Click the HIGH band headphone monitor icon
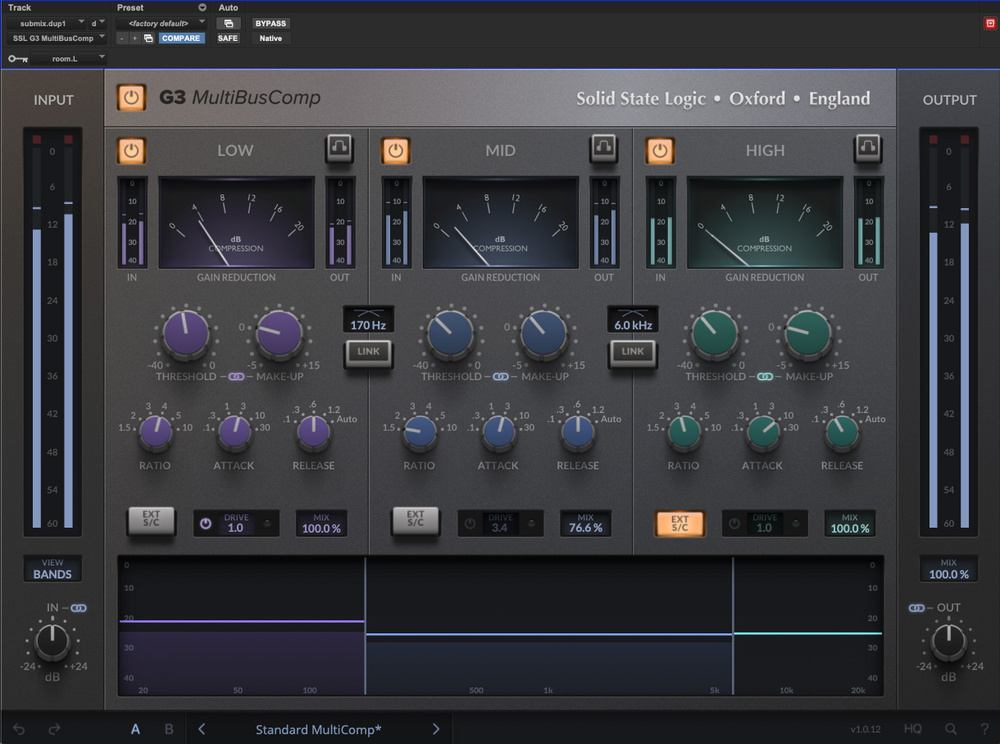Image resolution: width=1000 pixels, height=744 pixels. (867, 150)
